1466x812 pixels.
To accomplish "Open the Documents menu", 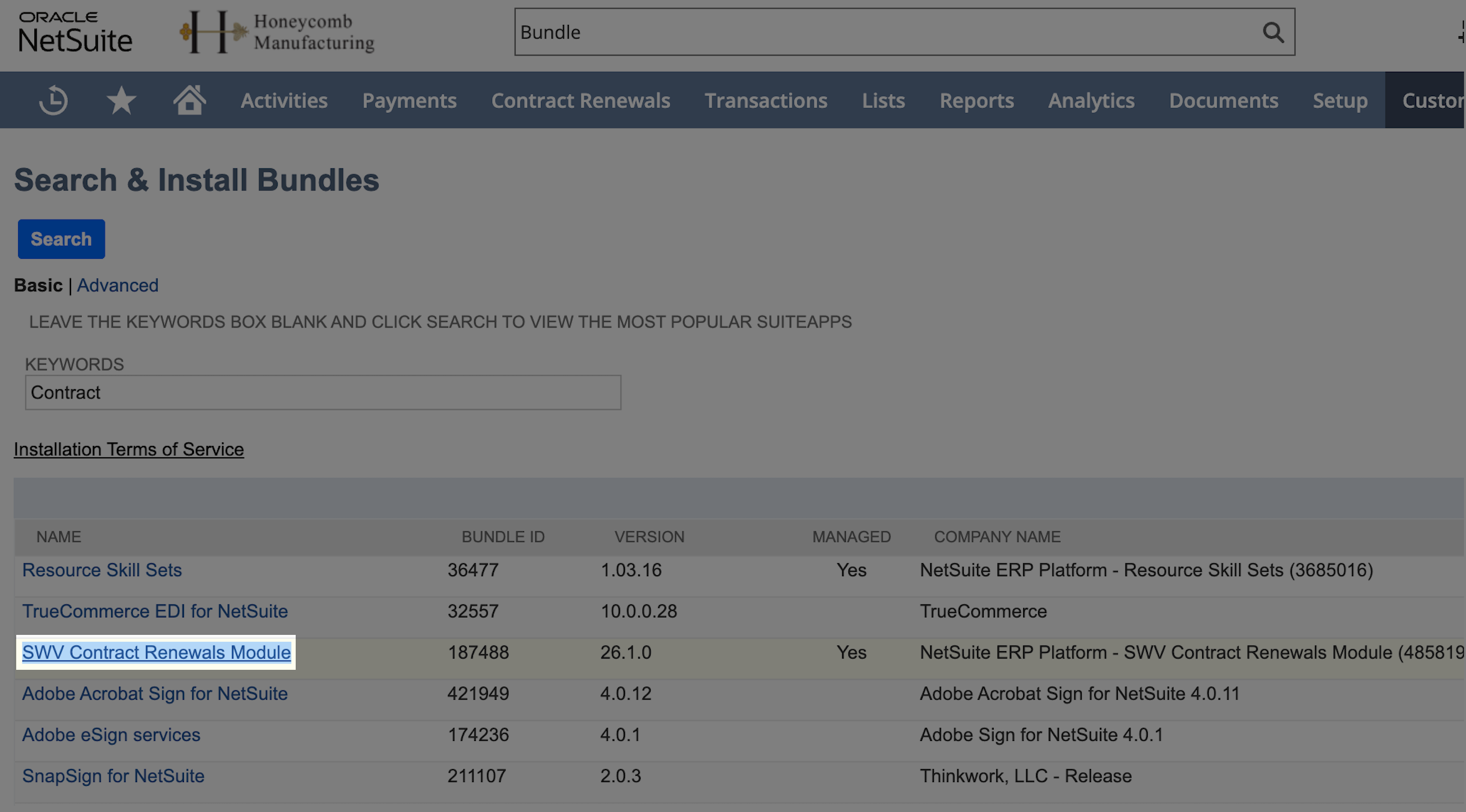I will tap(1223, 100).
